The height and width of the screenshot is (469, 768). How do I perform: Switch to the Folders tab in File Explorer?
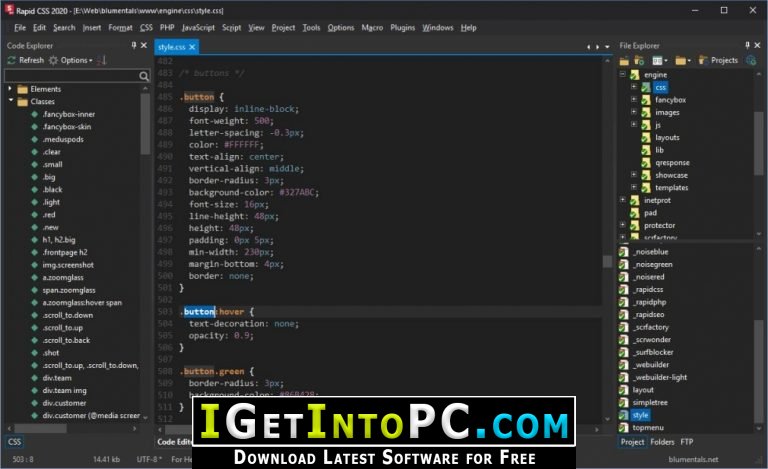(662, 442)
